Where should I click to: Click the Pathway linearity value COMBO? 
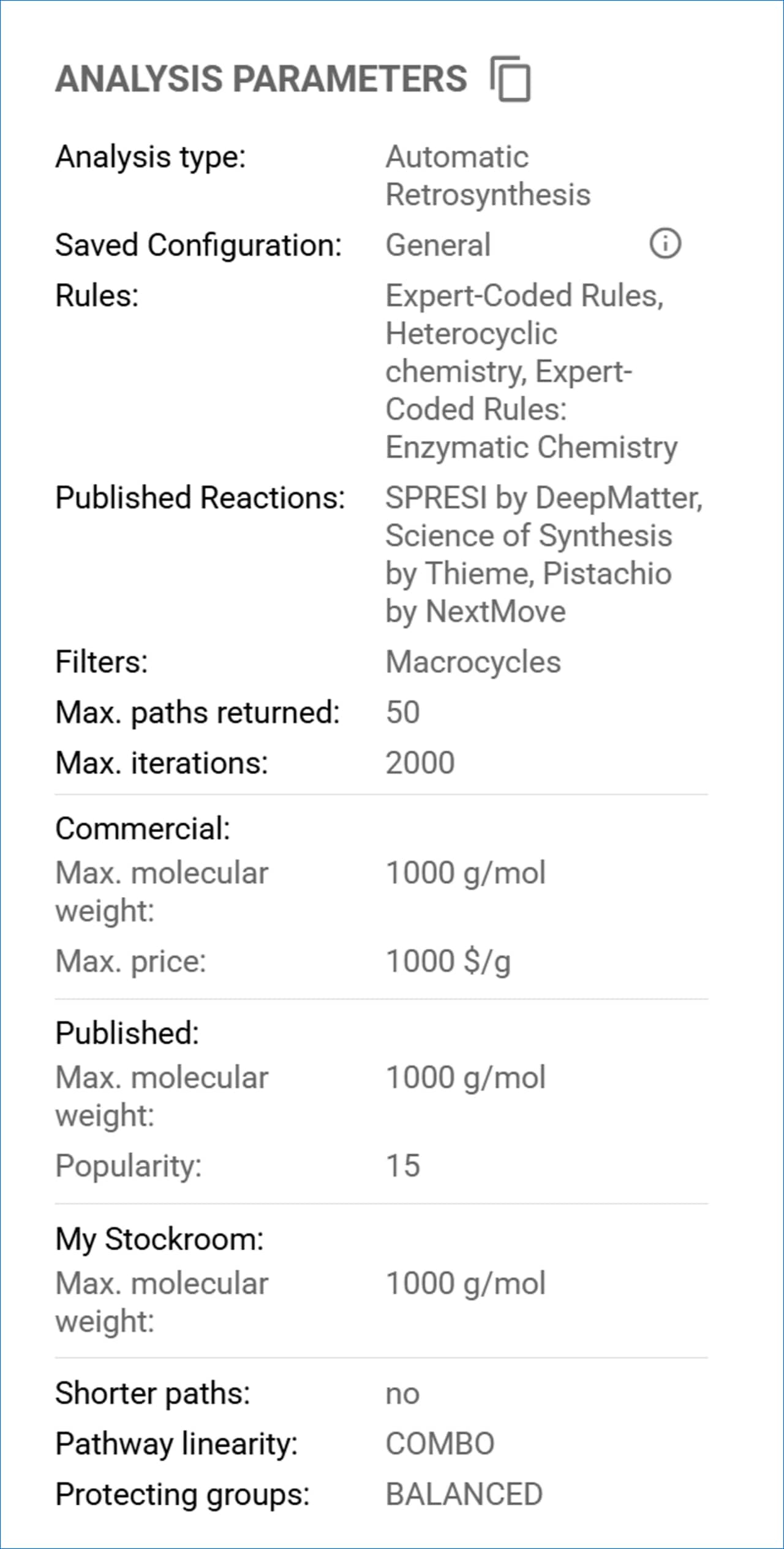pos(440,1444)
